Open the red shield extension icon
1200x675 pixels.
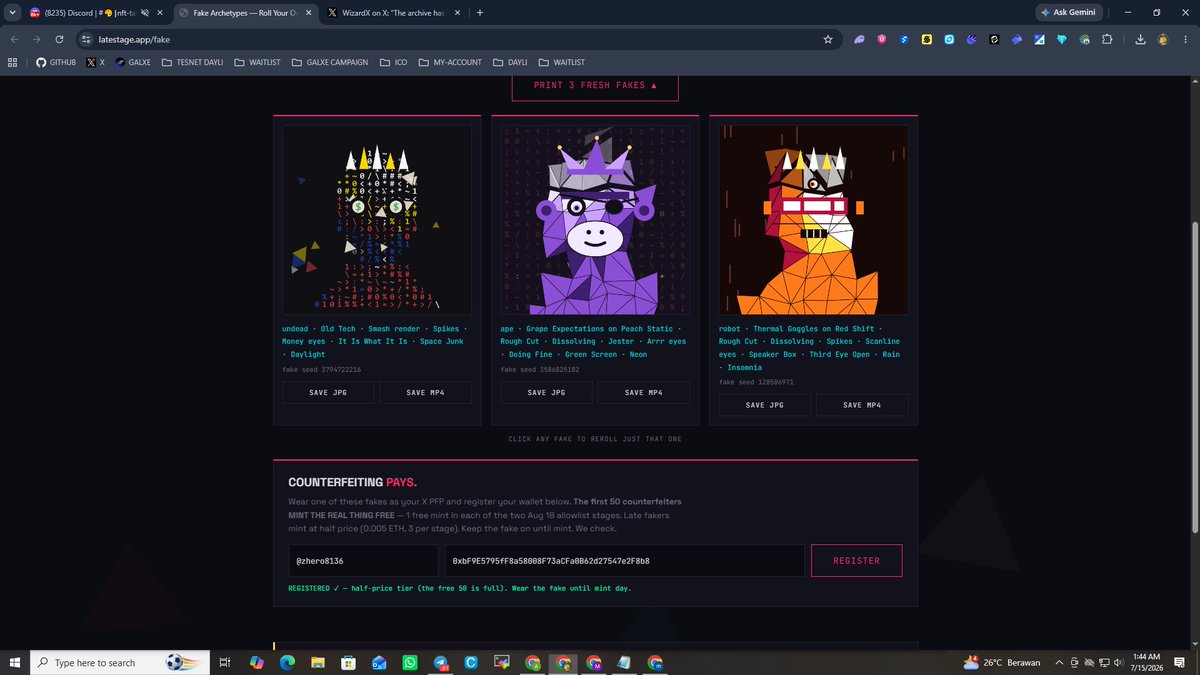coord(882,39)
